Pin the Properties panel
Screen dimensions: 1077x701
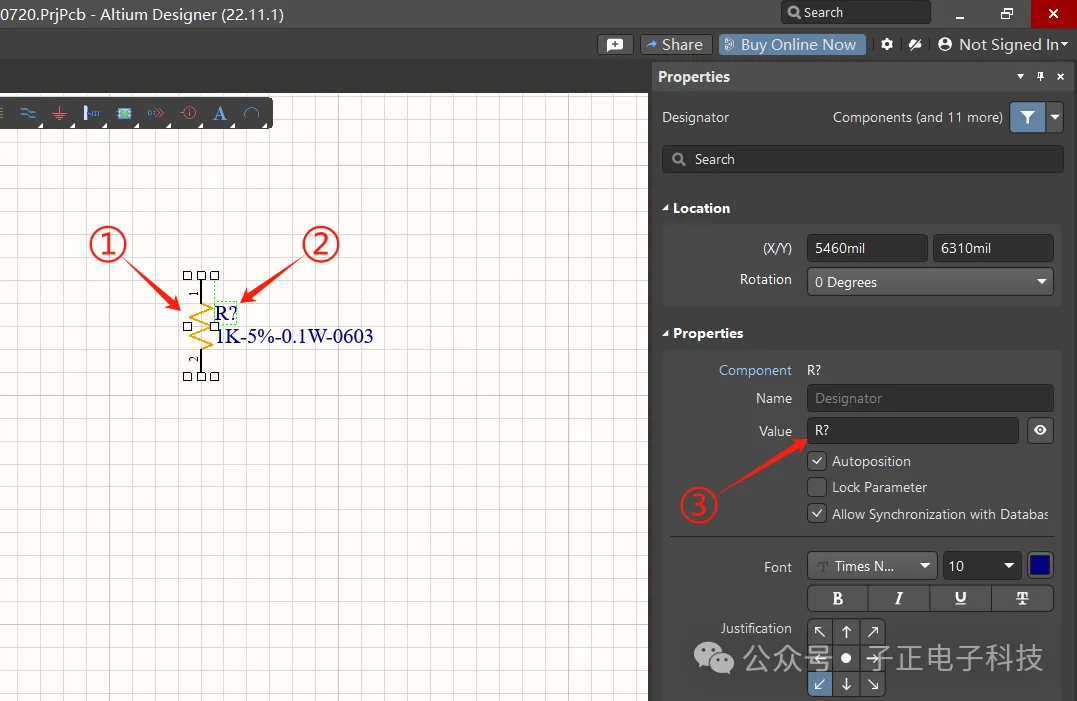[1041, 76]
